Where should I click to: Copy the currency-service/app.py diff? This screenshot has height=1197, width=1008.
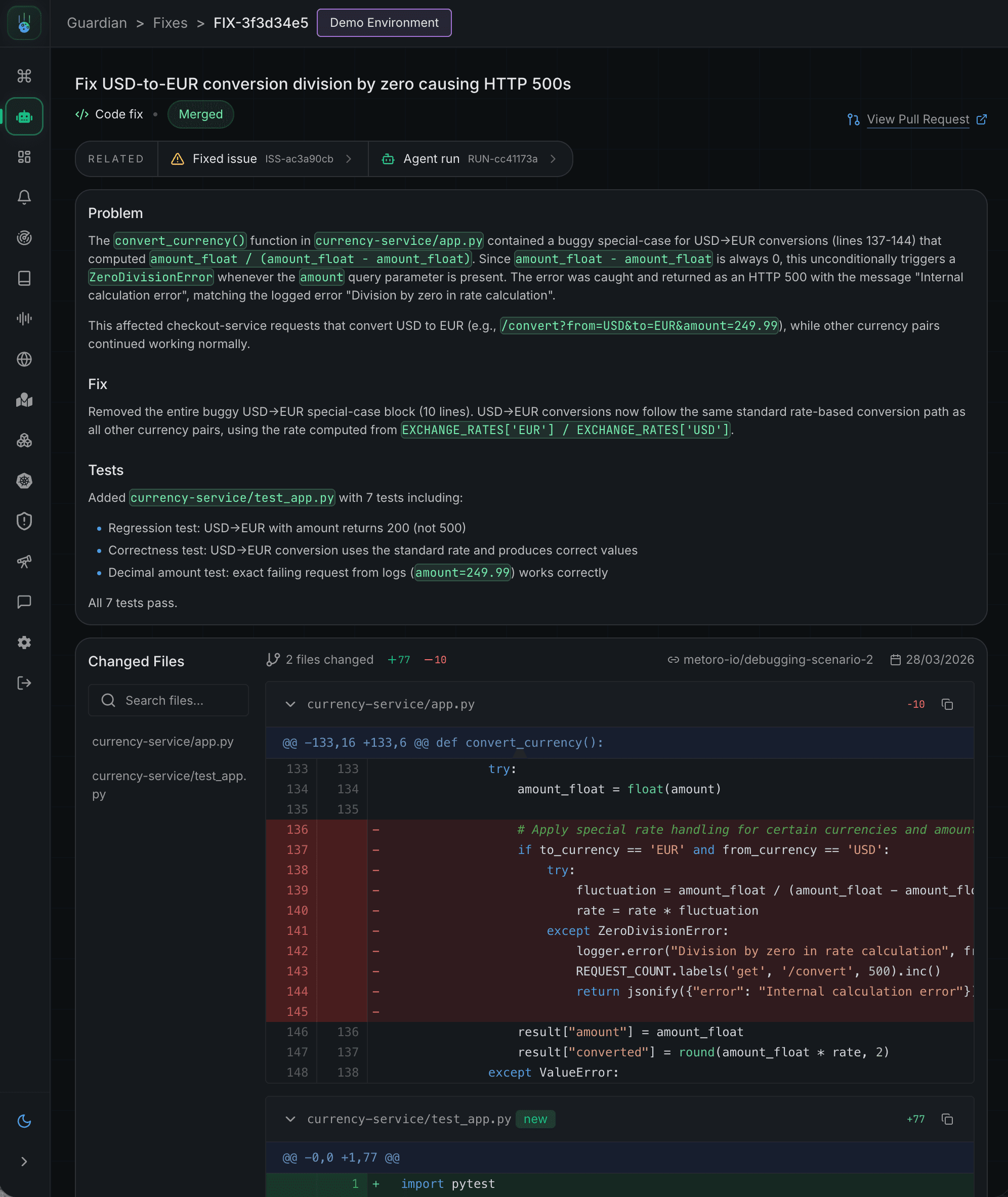948,704
